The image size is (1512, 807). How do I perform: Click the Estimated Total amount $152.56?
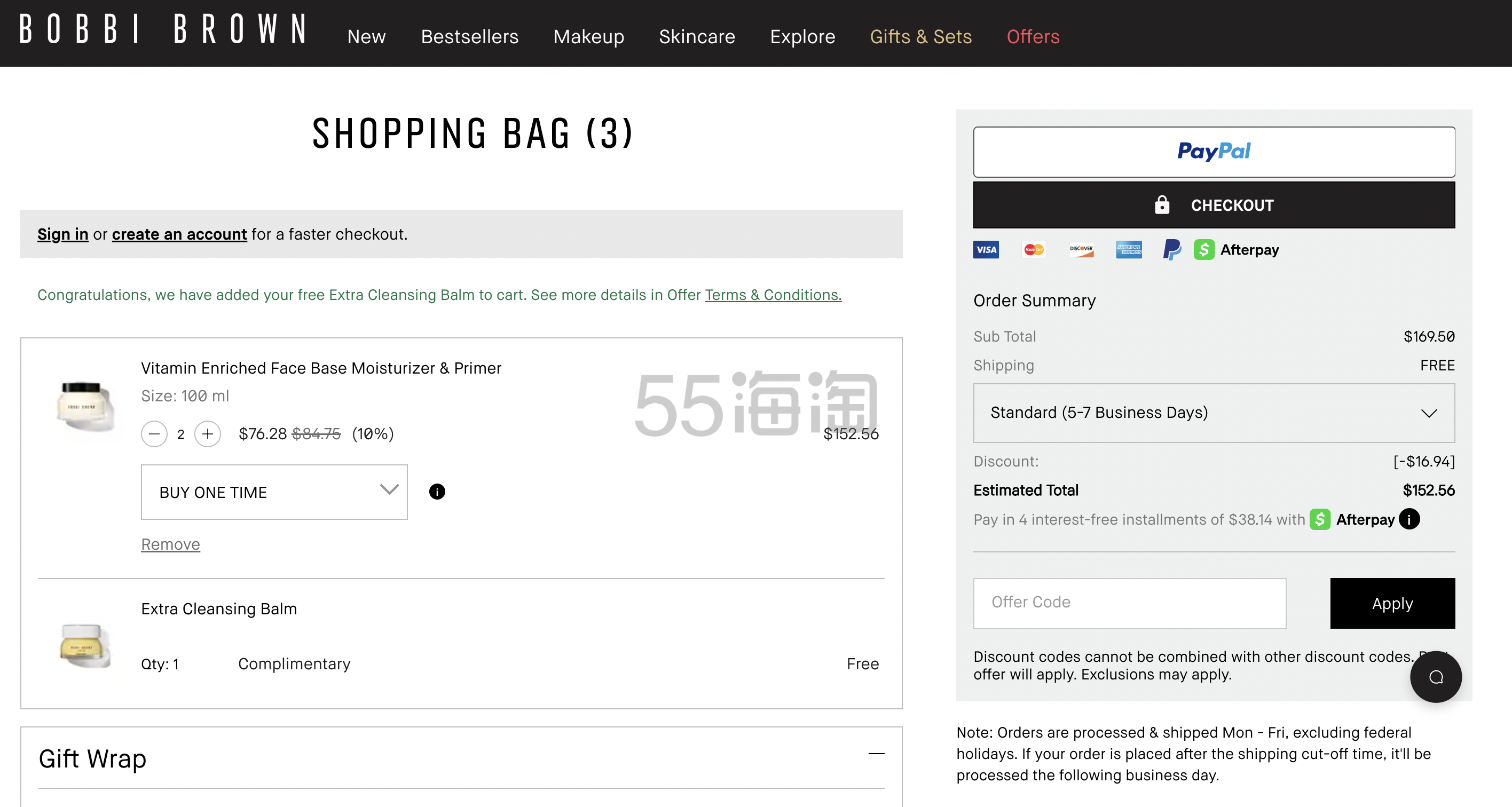[1428, 490]
